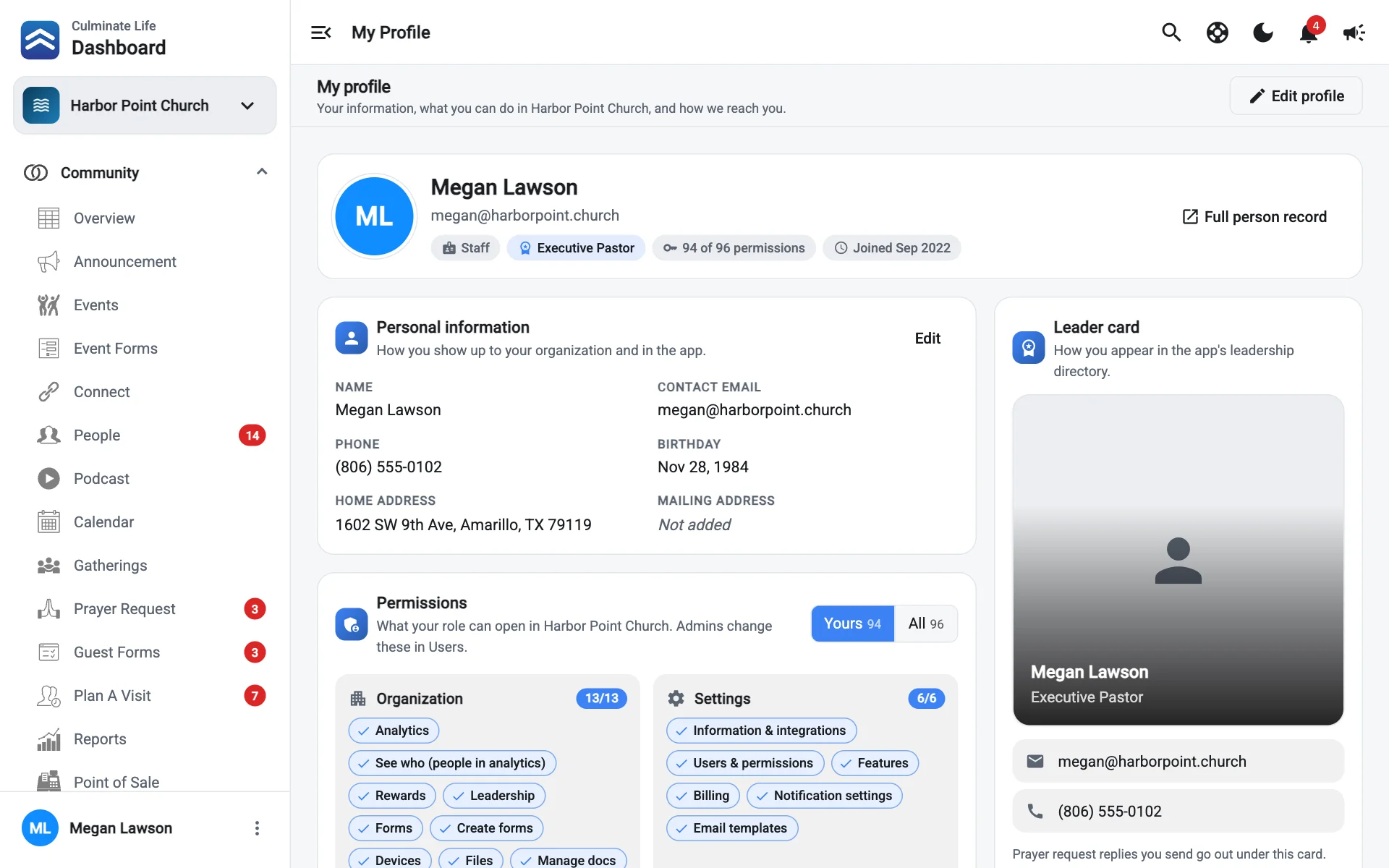Screen dimensions: 1389x868
Task: Click the Rewards permission chip
Action: (392, 796)
